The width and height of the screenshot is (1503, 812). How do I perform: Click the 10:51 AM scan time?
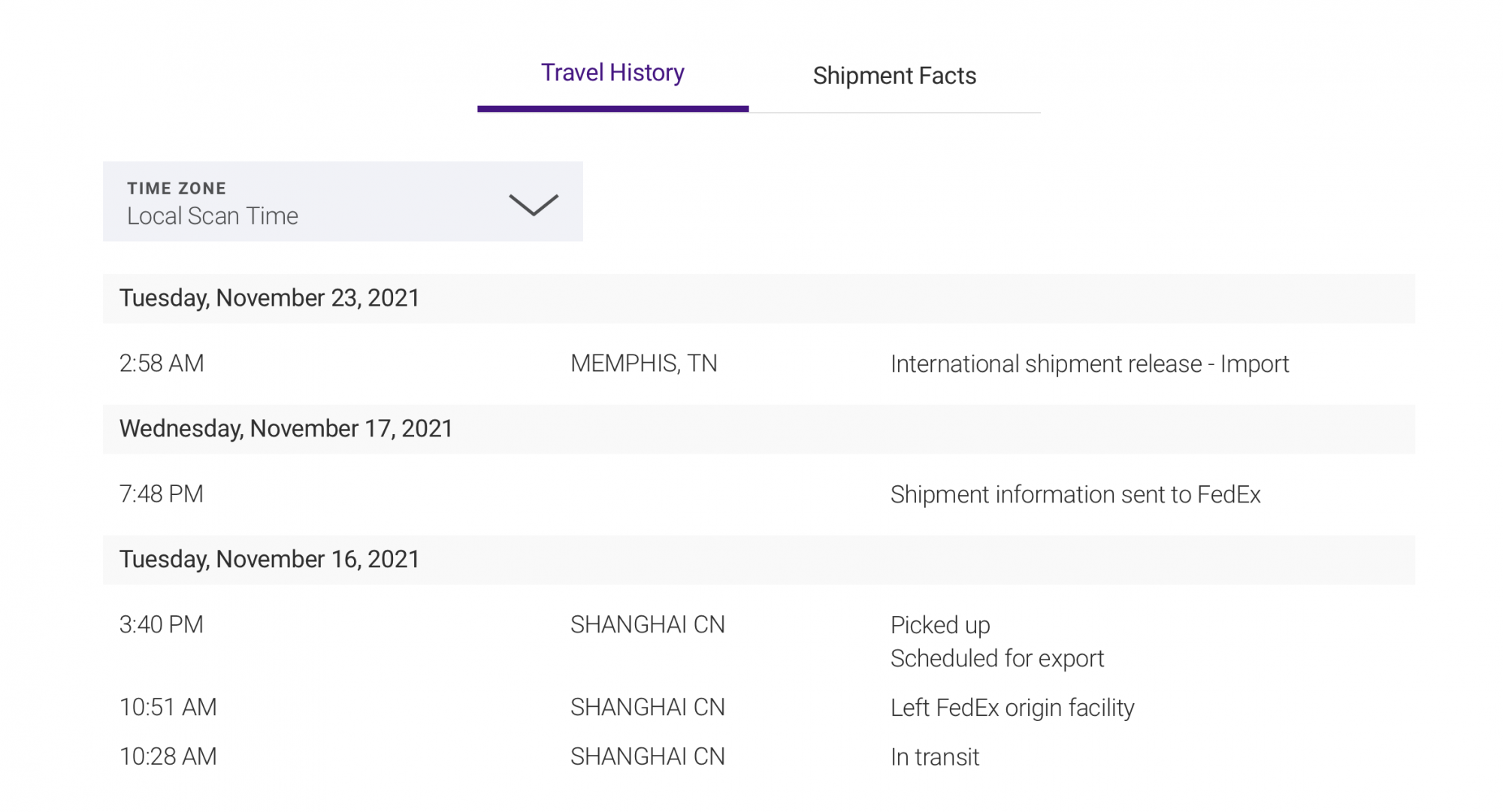(x=168, y=708)
